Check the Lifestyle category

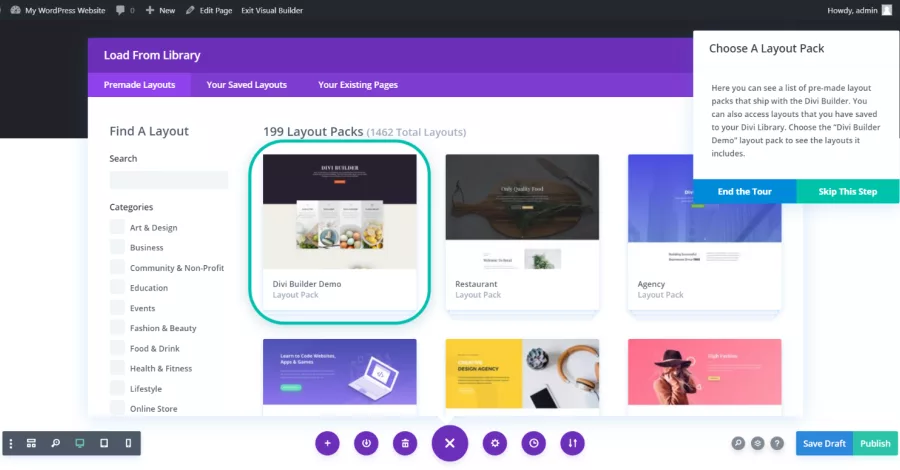click(117, 388)
